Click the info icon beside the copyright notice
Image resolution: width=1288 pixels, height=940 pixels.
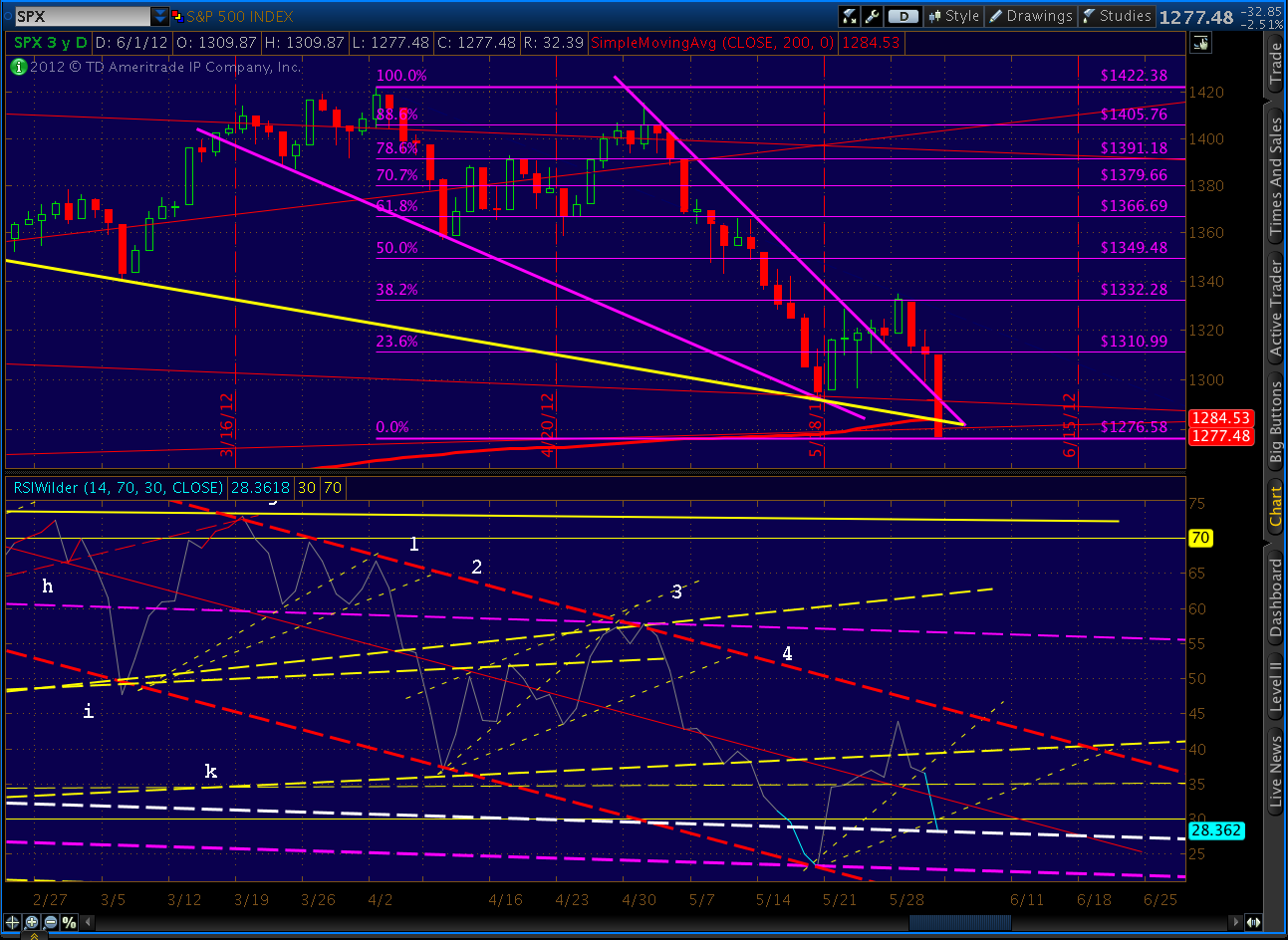pyautogui.click(x=18, y=67)
